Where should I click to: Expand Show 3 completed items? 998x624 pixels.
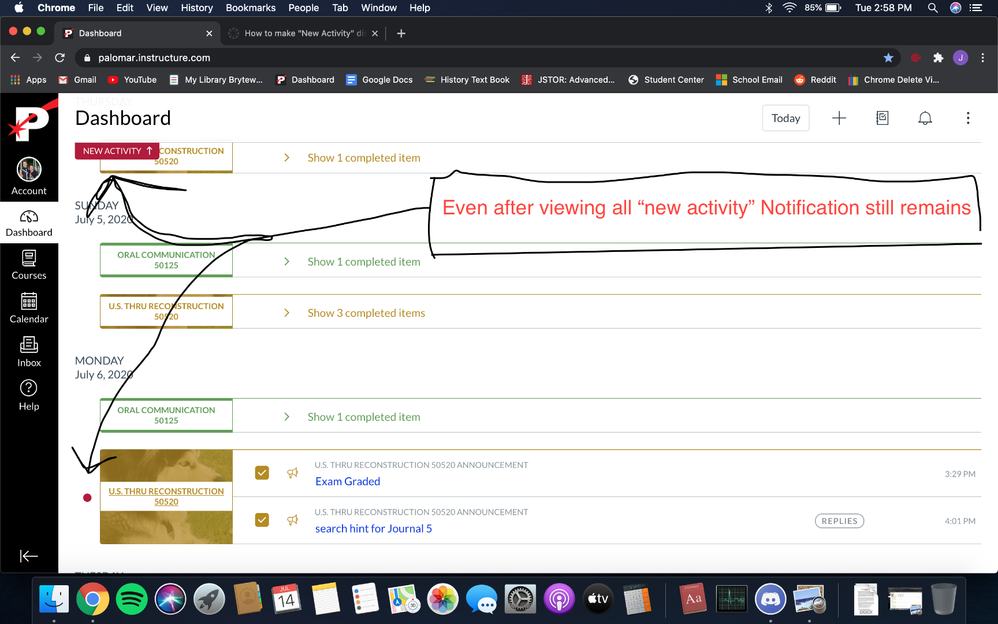click(366, 313)
